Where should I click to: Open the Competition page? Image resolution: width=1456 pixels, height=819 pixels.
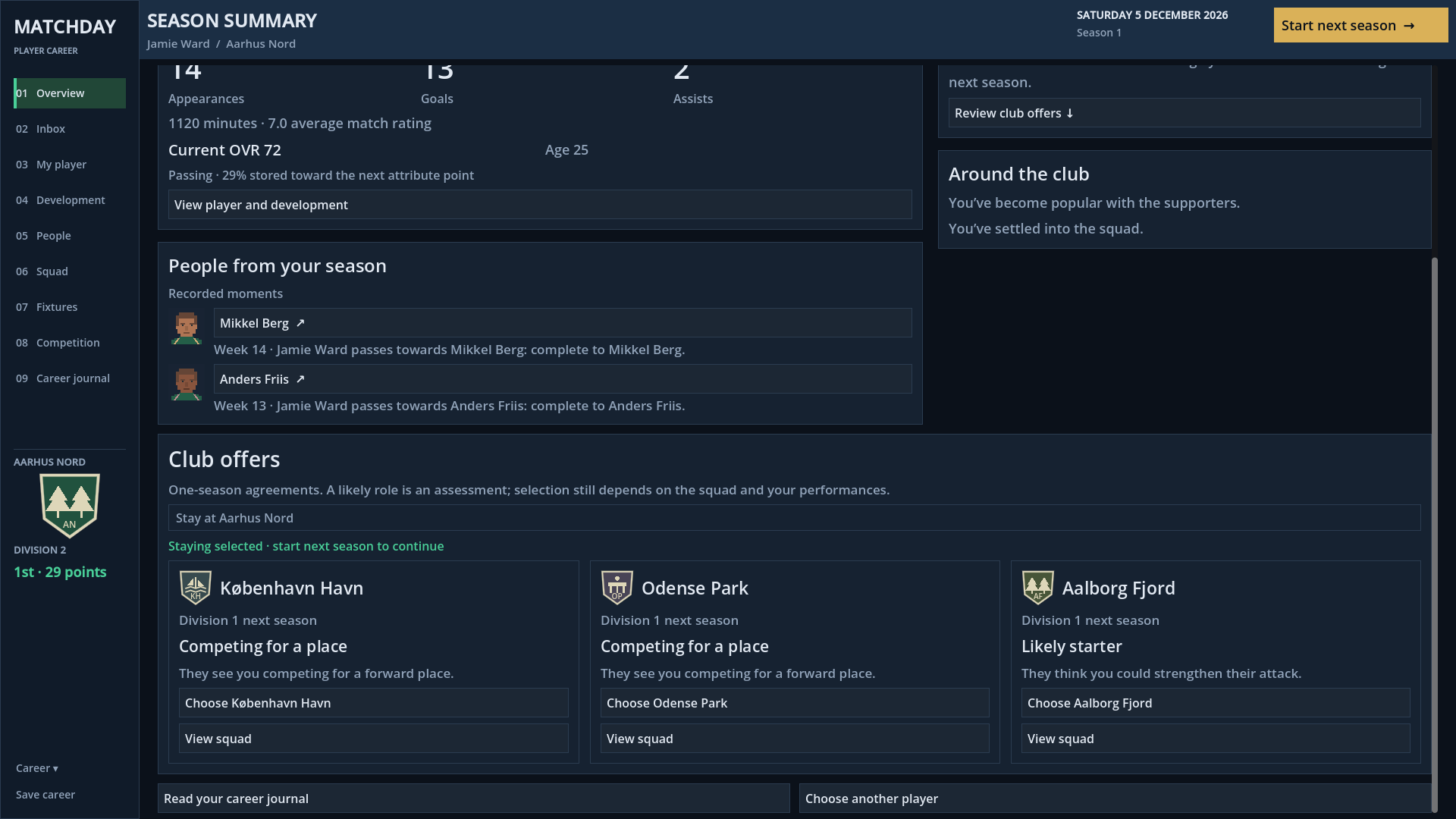pos(70,343)
